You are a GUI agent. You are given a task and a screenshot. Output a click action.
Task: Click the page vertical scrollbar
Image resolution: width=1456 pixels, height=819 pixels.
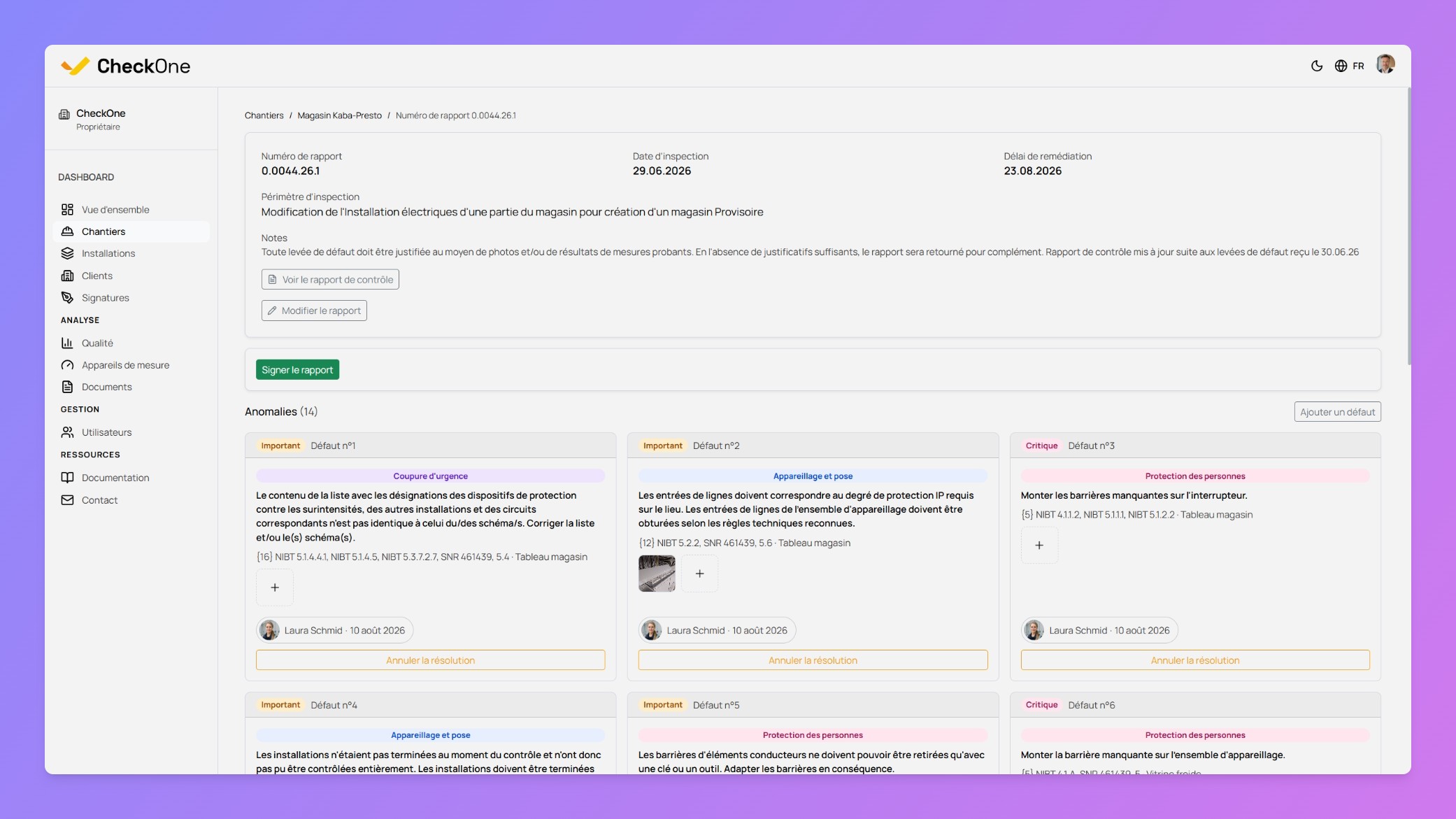[x=1409, y=226]
